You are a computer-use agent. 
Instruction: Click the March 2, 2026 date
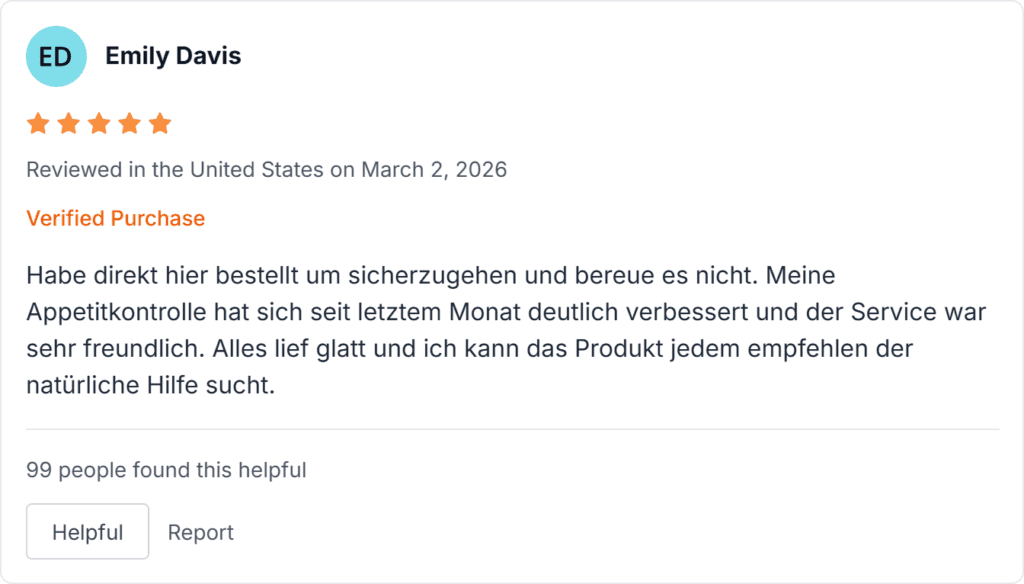pos(434,170)
